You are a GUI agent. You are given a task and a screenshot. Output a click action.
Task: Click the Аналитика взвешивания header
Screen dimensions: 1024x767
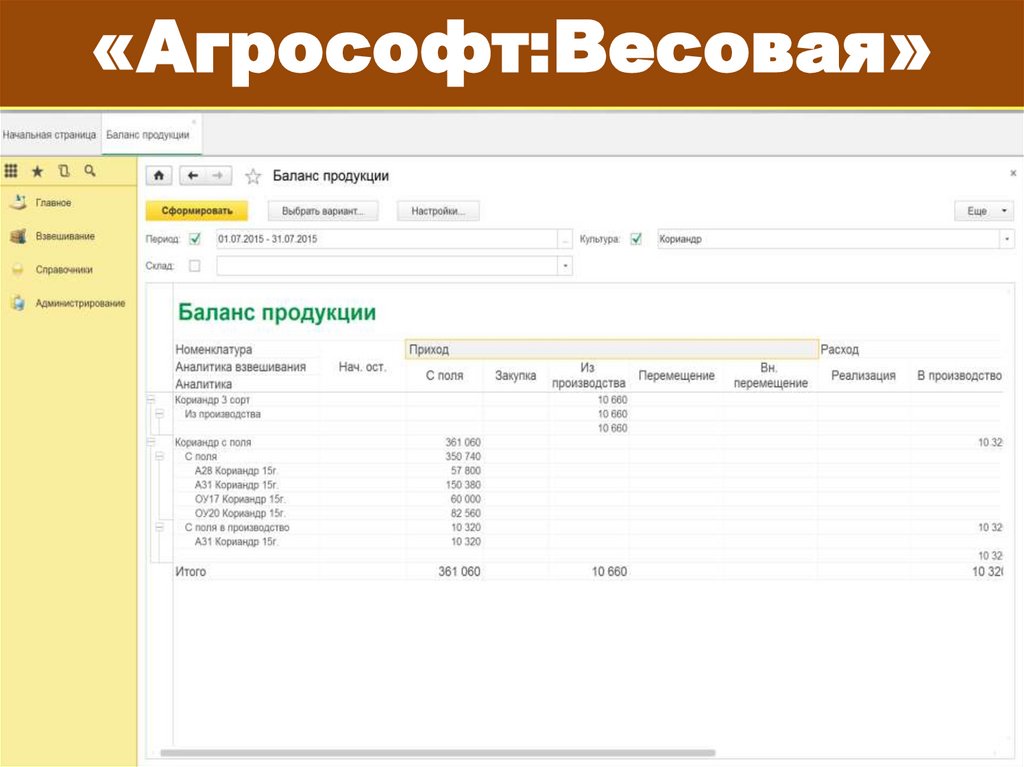[240, 367]
